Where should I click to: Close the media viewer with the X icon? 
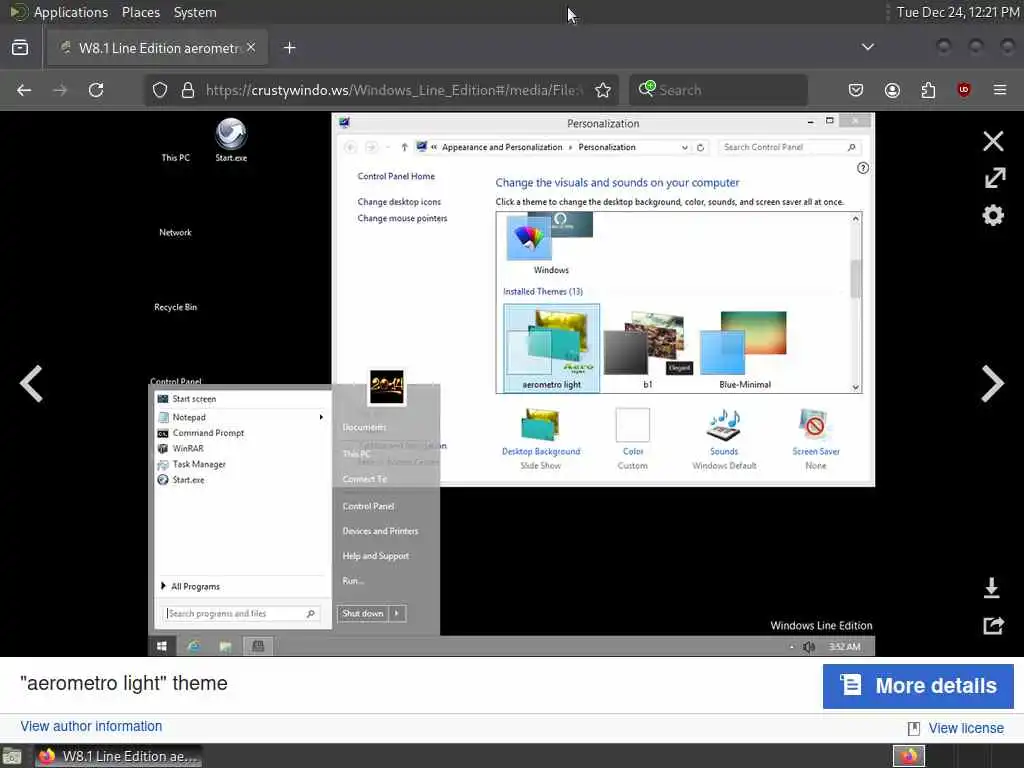993,141
